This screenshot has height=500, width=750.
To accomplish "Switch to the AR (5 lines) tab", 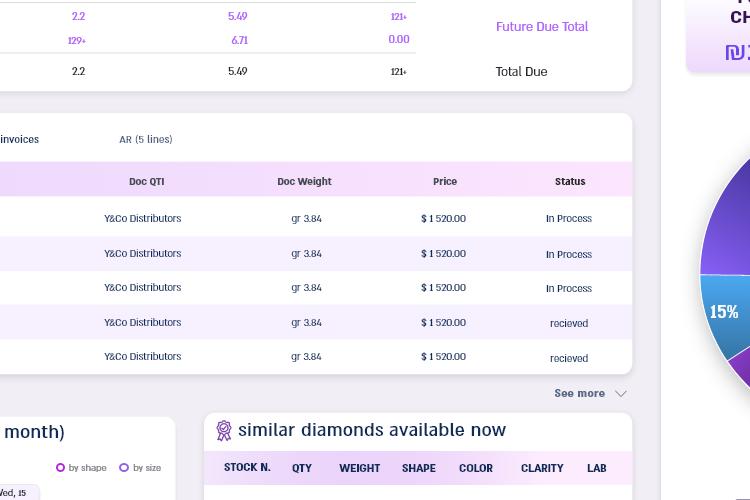I will pos(146,139).
